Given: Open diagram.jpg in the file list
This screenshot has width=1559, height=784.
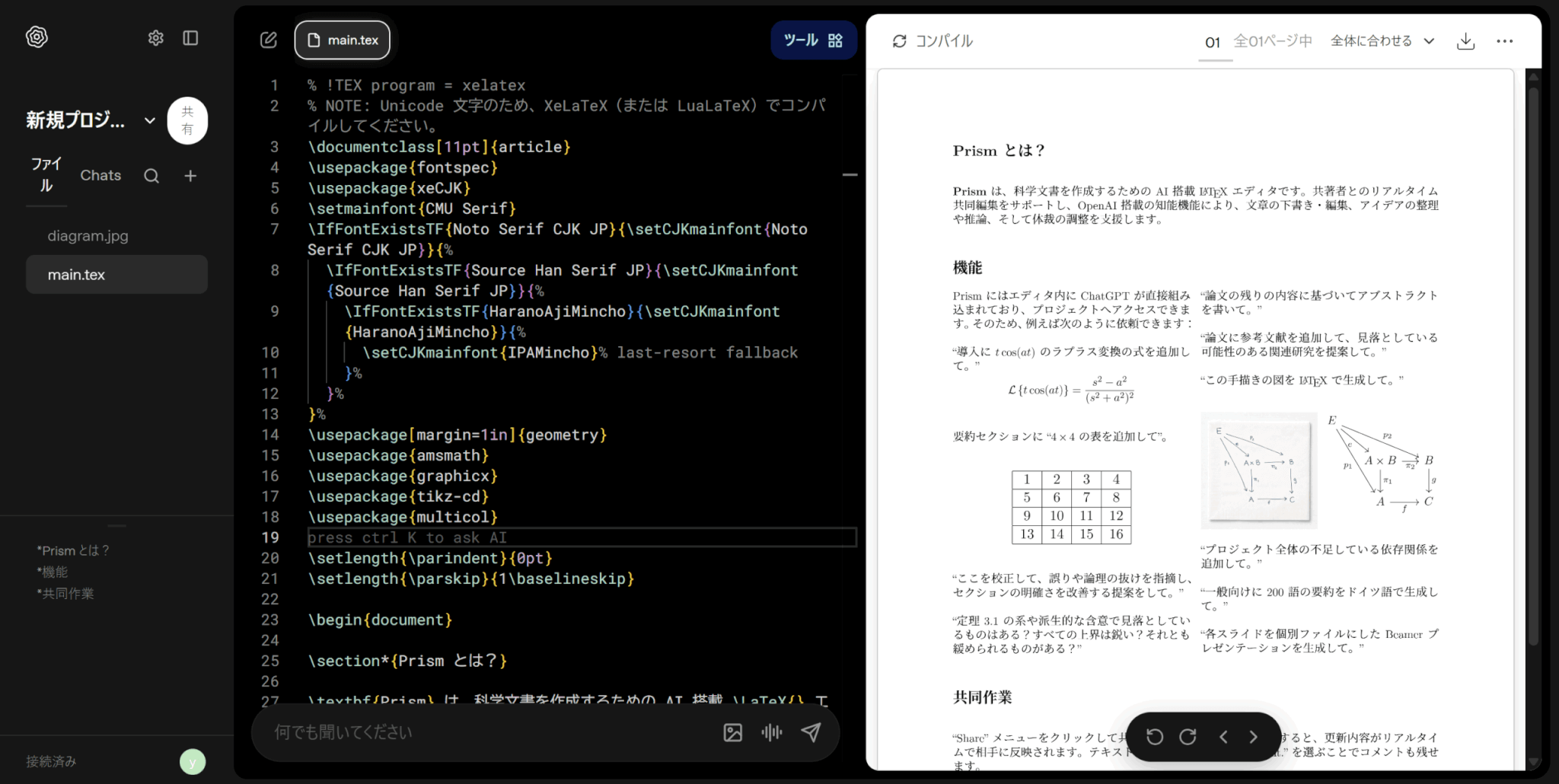Looking at the screenshot, I should (x=88, y=236).
